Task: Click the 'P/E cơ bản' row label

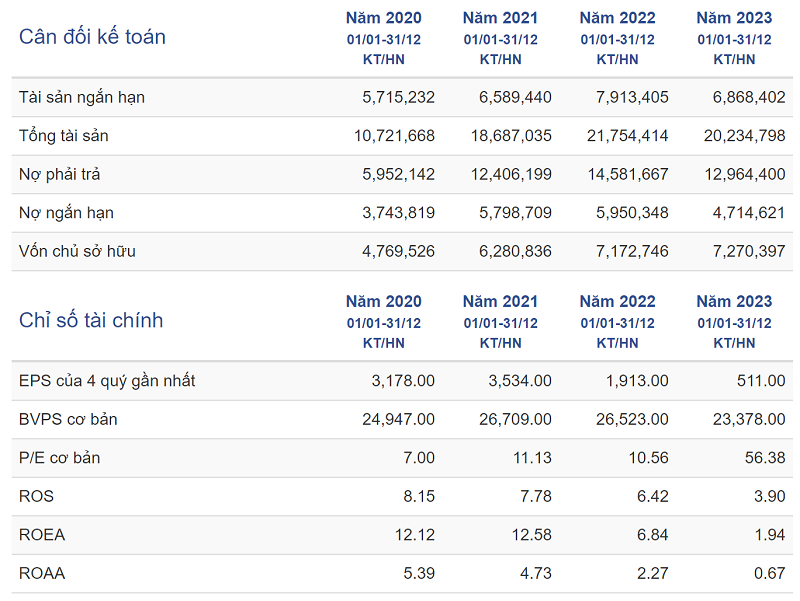Action: pos(59,458)
